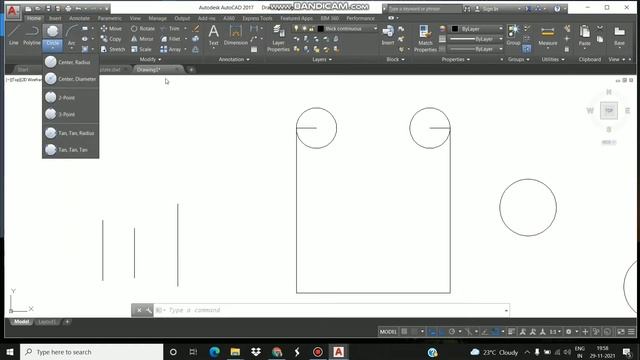The height and width of the screenshot is (360, 640).
Task: Switch to the Parametric tab
Action: [x=110, y=18]
